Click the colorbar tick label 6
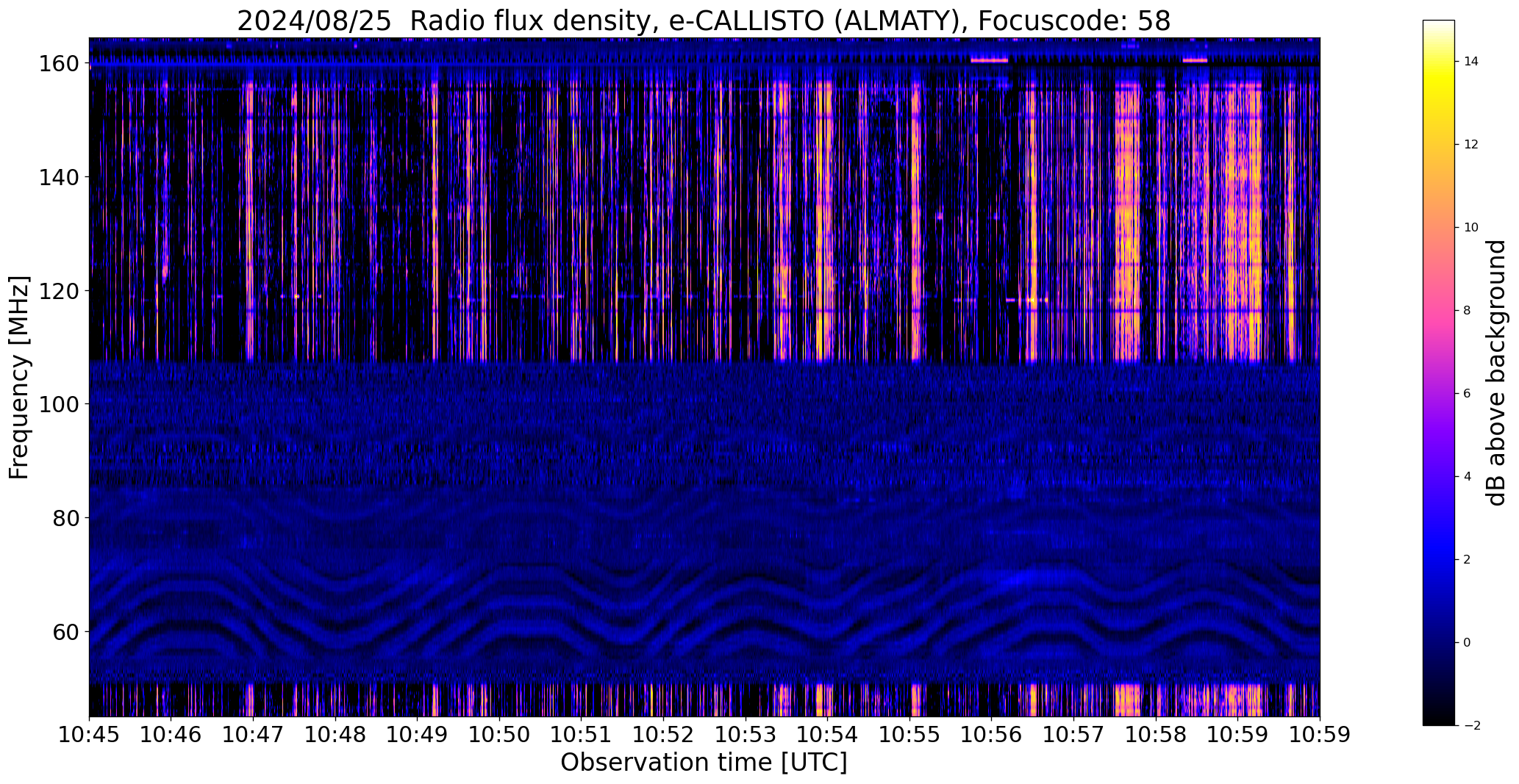1519x784 pixels. (1468, 394)
